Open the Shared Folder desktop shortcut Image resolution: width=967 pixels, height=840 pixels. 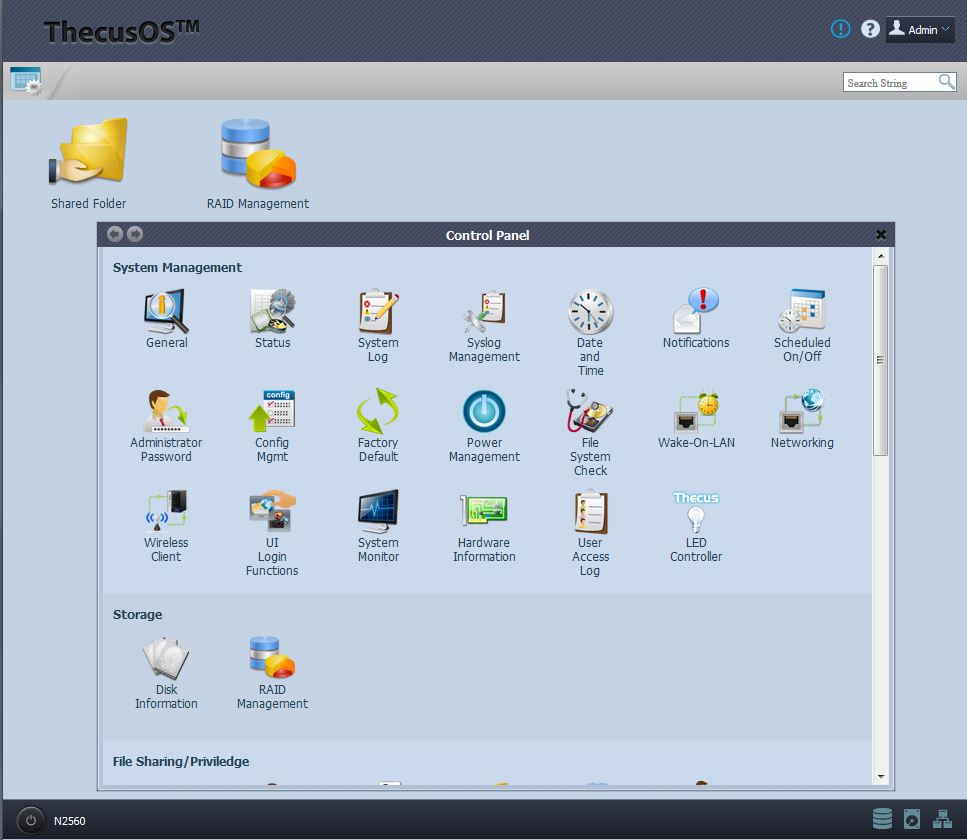tap(88, 163)
